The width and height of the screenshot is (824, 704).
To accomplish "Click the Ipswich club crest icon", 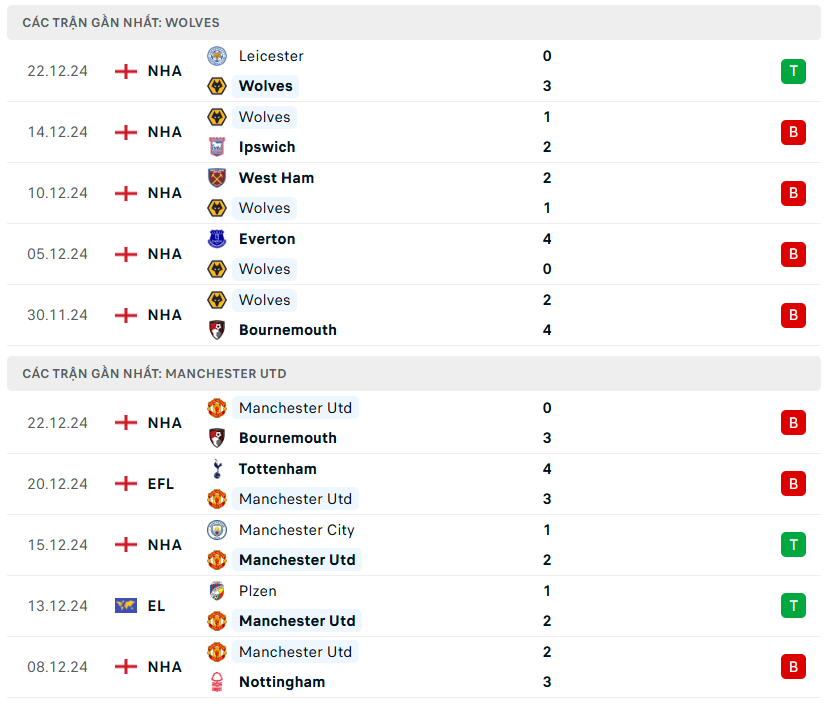I will pyautogui.click(x=216, y=147).
